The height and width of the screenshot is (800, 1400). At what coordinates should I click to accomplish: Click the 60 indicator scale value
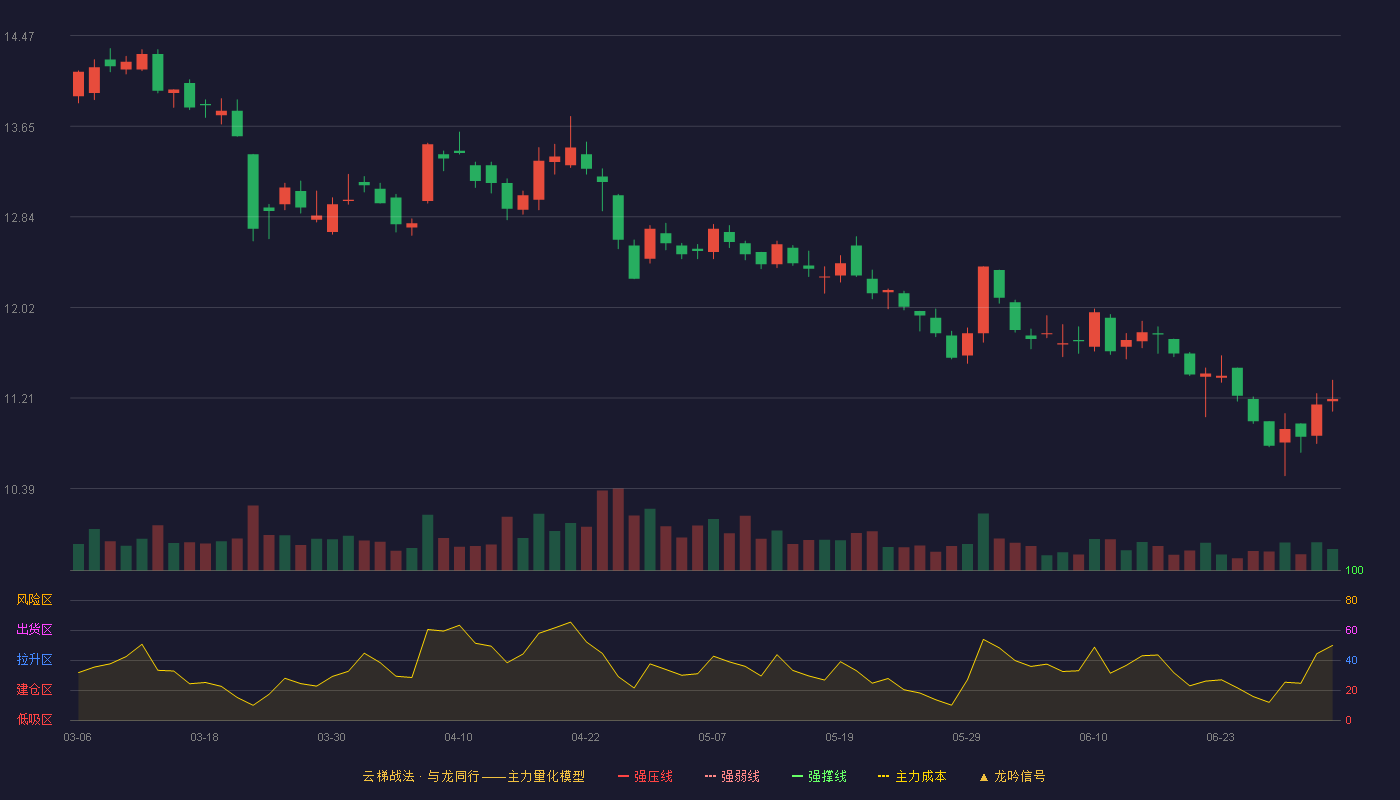[x=1351, y=630]
